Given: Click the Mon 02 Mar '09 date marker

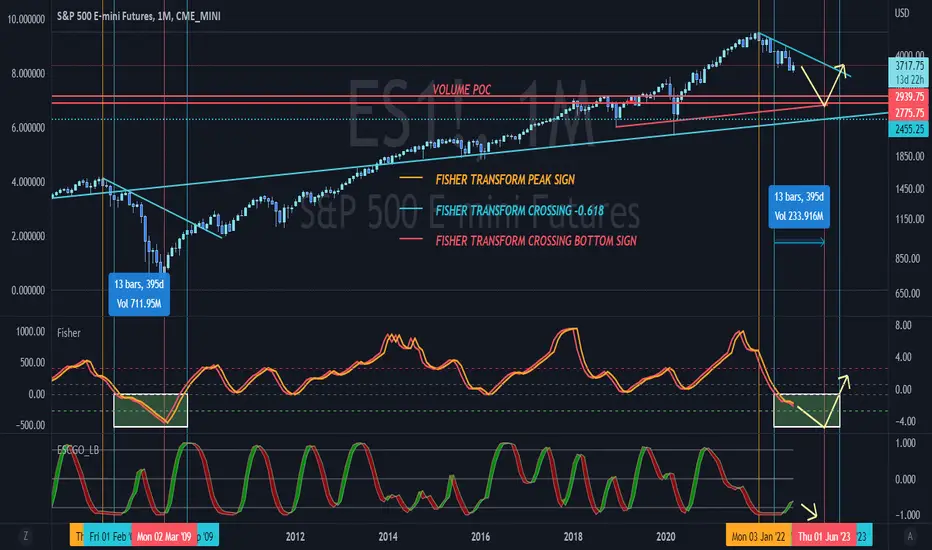Looking at the screenshot, I should (163, 536).
